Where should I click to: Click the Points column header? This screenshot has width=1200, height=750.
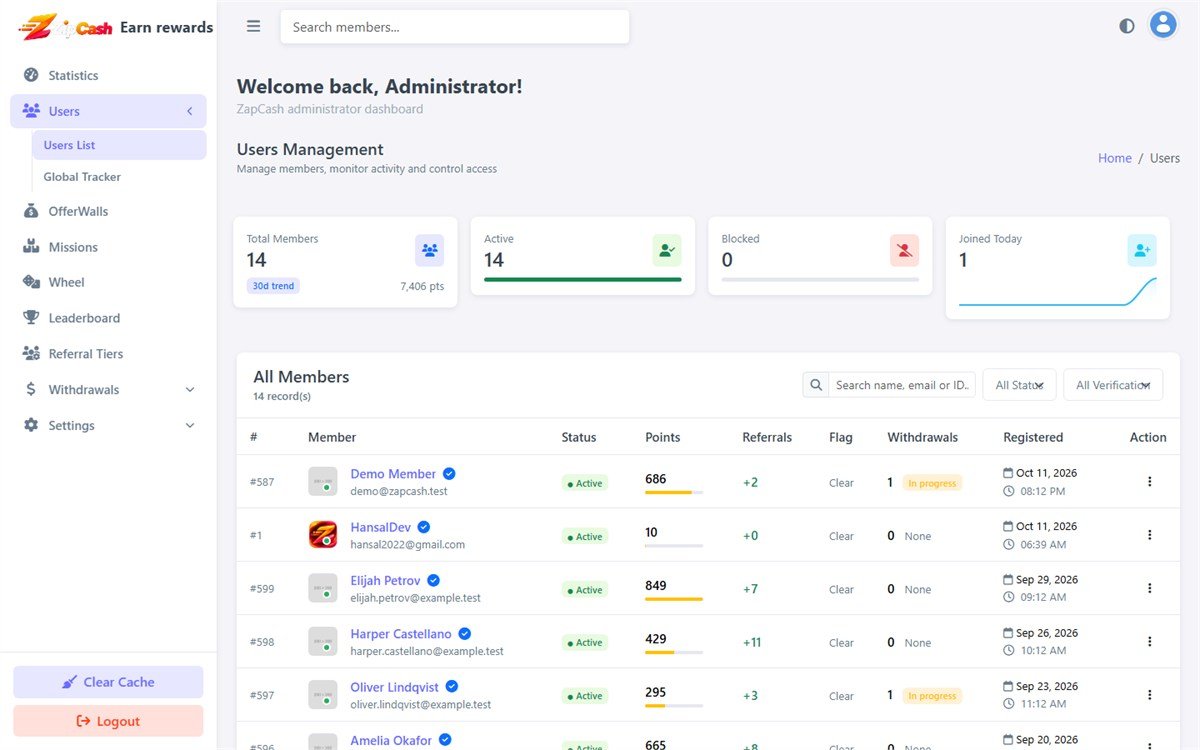tap(663, 437)
